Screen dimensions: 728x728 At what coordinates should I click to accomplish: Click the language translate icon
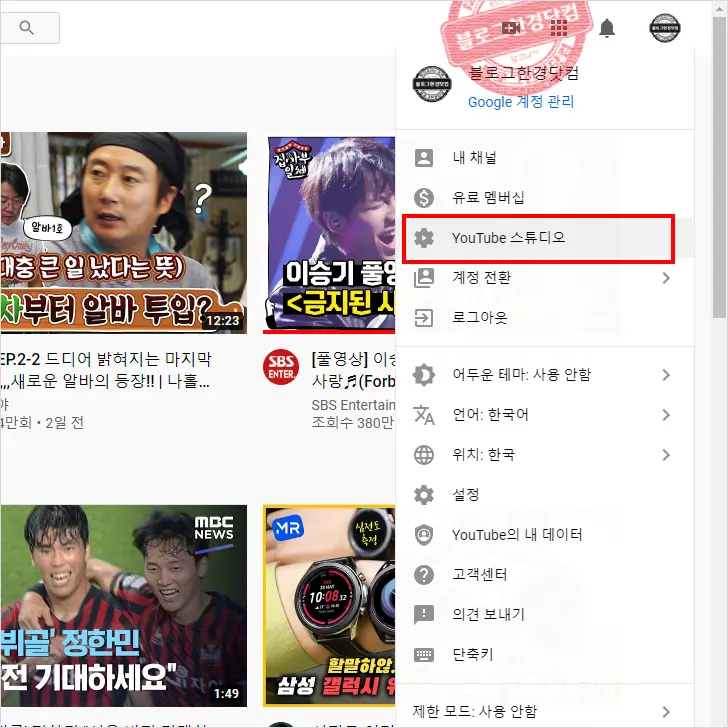coord(423,415)
